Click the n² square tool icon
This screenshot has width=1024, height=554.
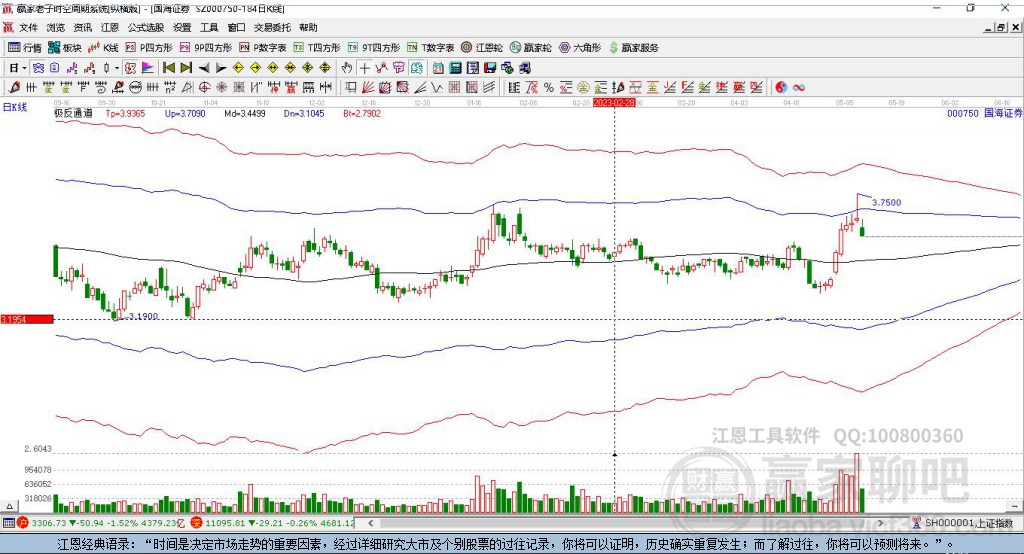[170, 88]
